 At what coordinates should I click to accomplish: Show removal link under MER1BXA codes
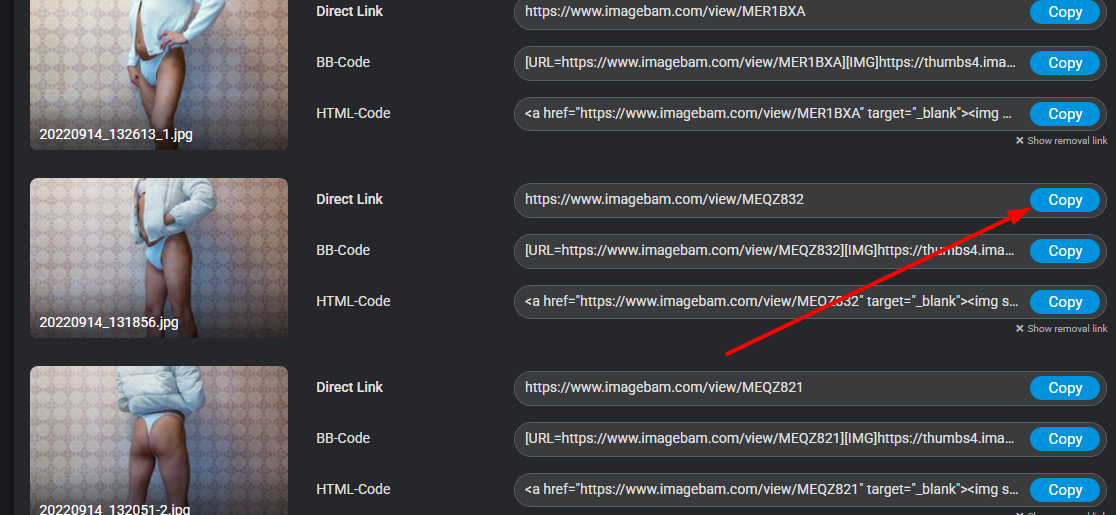point(1061,141)
